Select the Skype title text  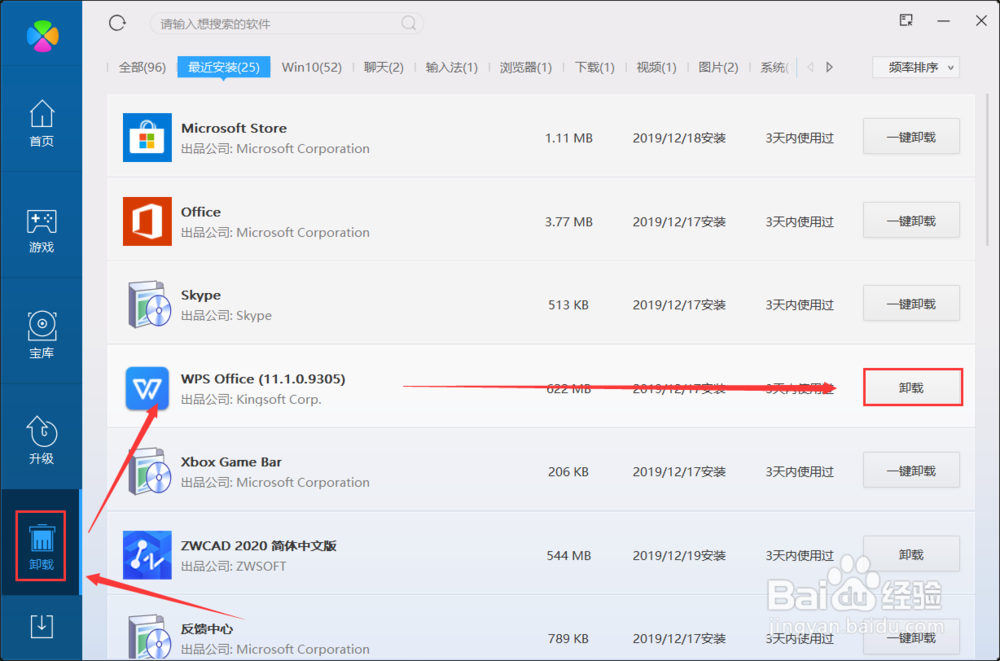pyautogui.click(x=201, y=295)
